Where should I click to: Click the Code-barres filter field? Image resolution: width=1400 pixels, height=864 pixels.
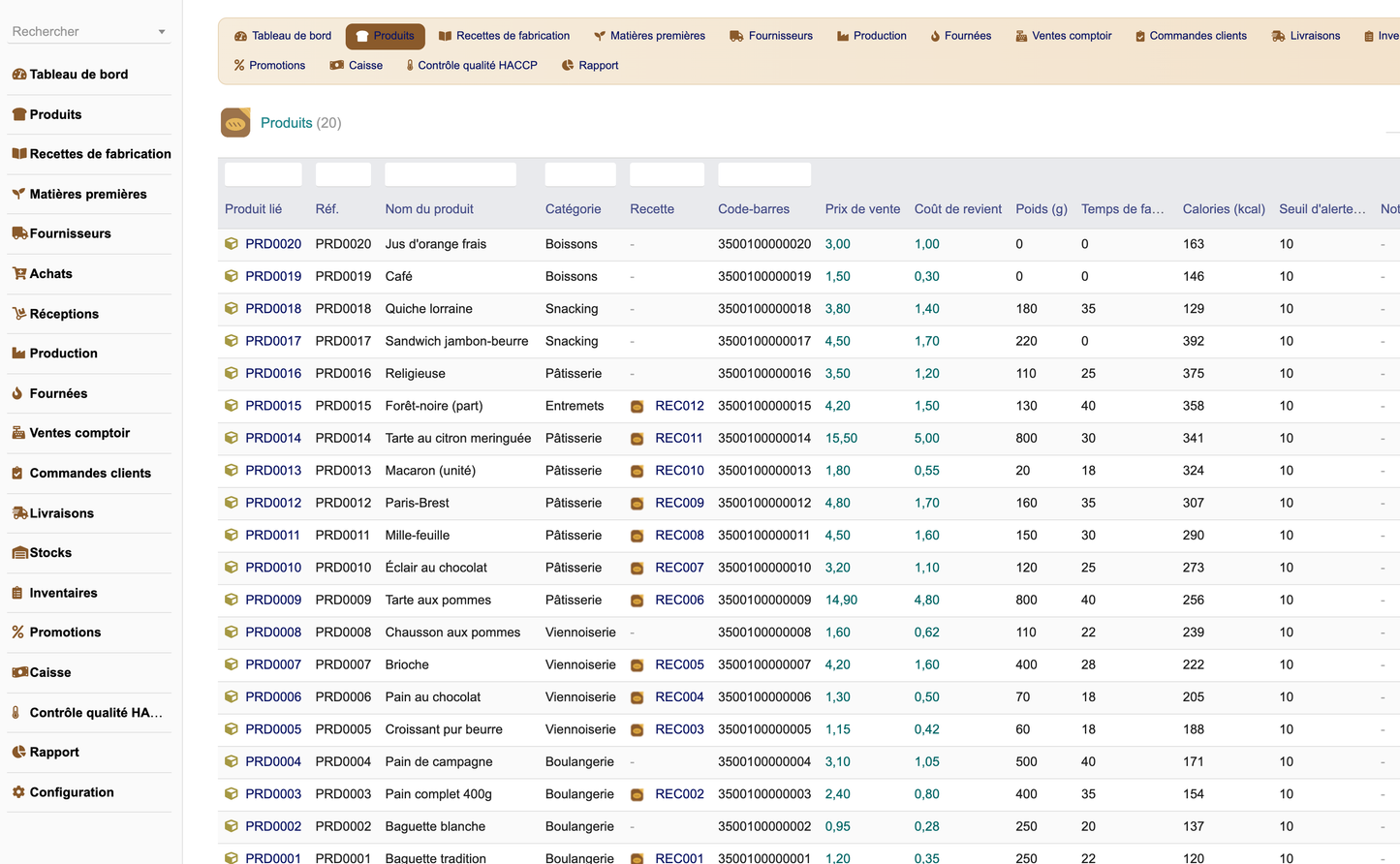[x=764, y=174]
